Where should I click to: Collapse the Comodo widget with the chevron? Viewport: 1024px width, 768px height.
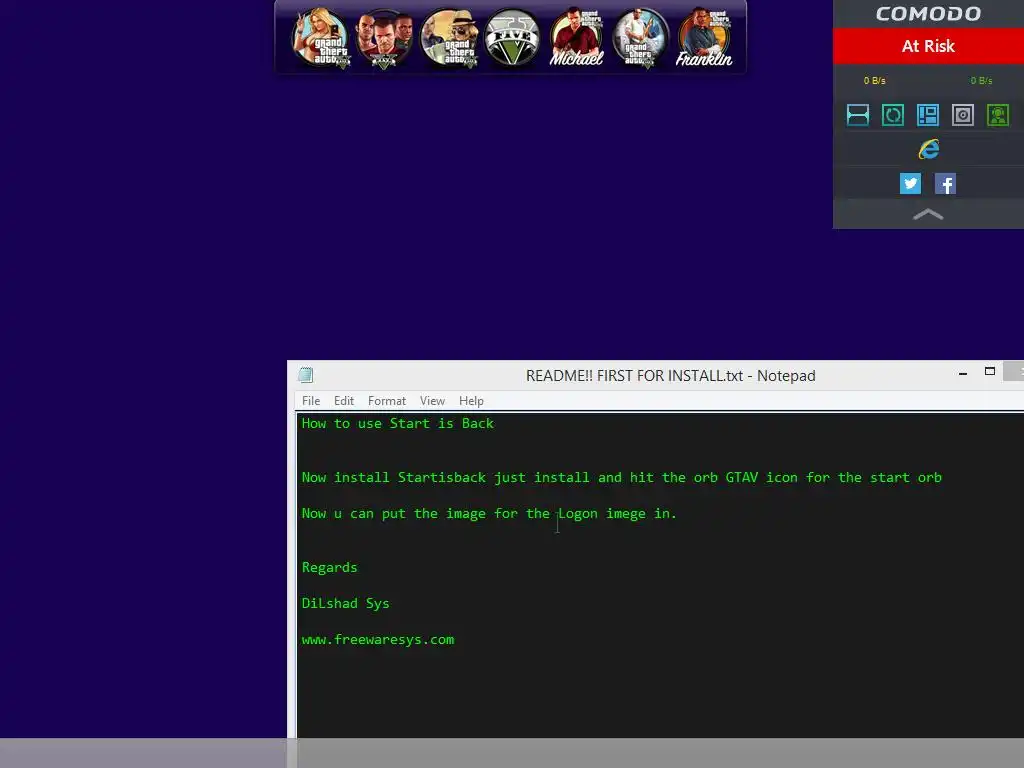[x=928, y=214]
